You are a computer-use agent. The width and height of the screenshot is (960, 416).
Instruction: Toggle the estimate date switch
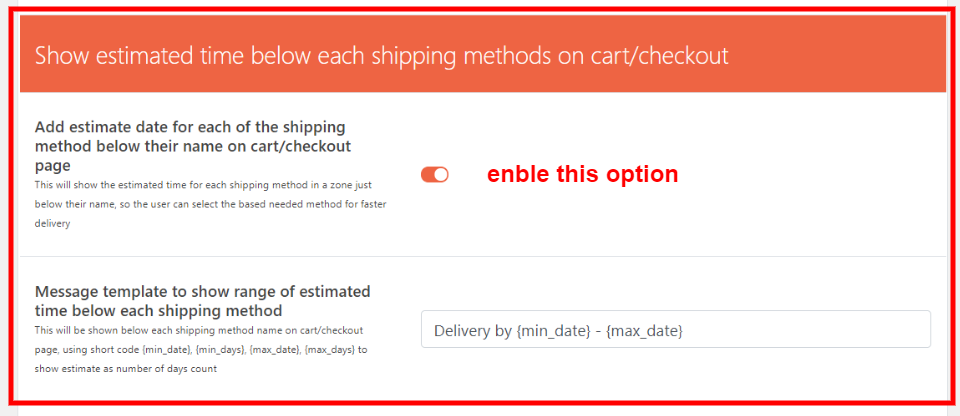tap(435, 175)
